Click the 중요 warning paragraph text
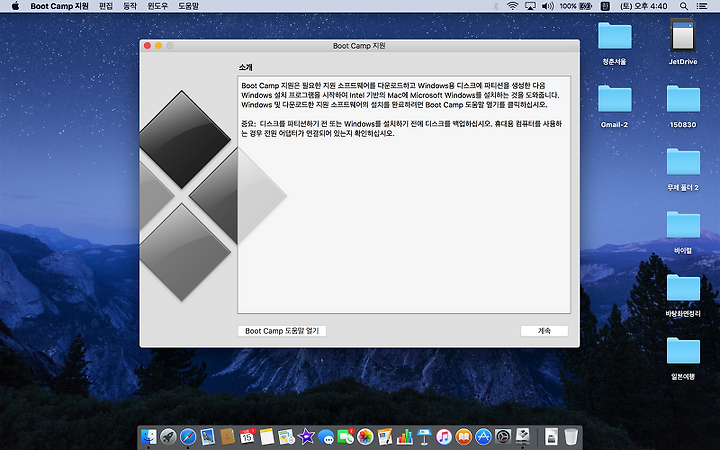The image size is (720, 450). coord(401,129)
